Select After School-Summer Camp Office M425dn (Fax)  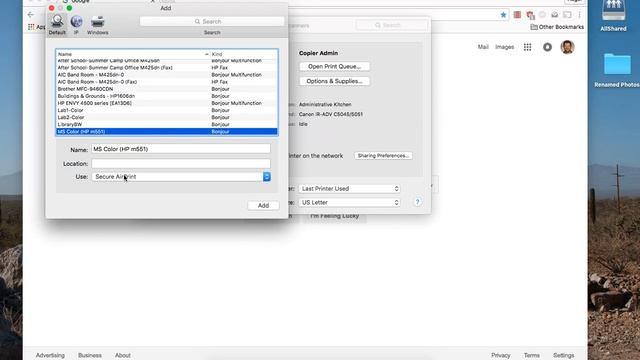coord(167,68)
